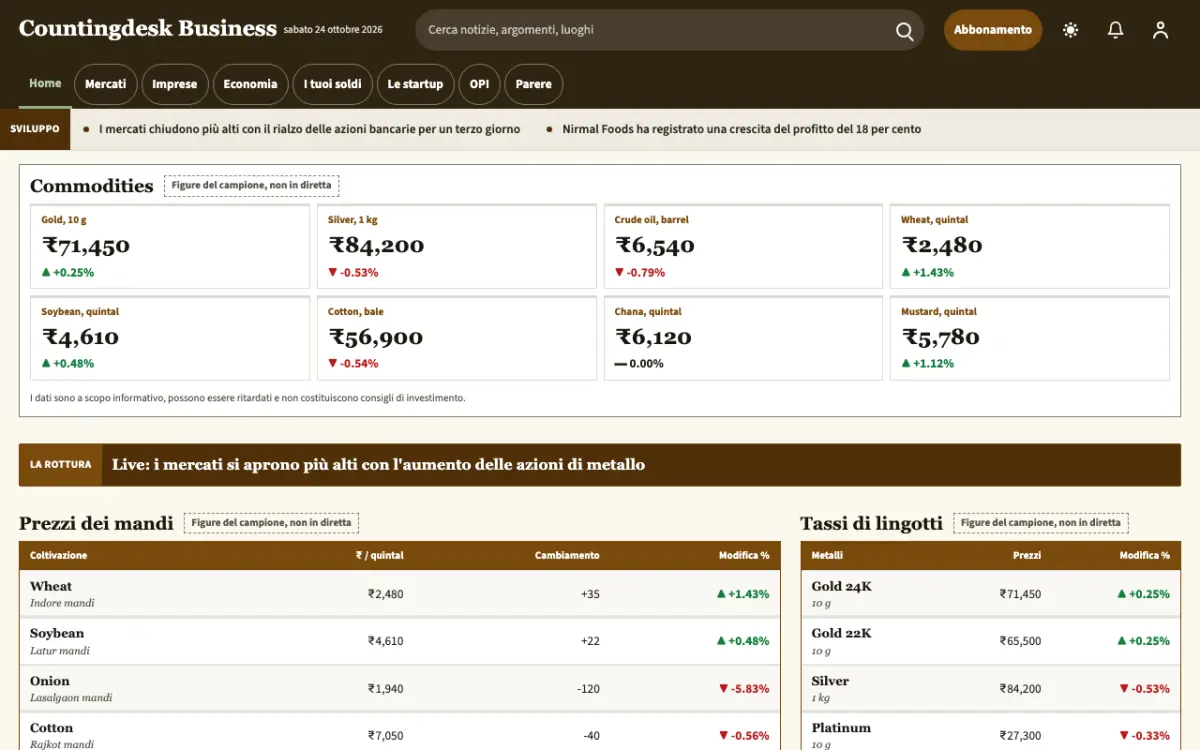The height and width of the screenshot is (750, 1200).
Task: Click the ₹65,500 Gold 22K price
Action: point(1020,641)
